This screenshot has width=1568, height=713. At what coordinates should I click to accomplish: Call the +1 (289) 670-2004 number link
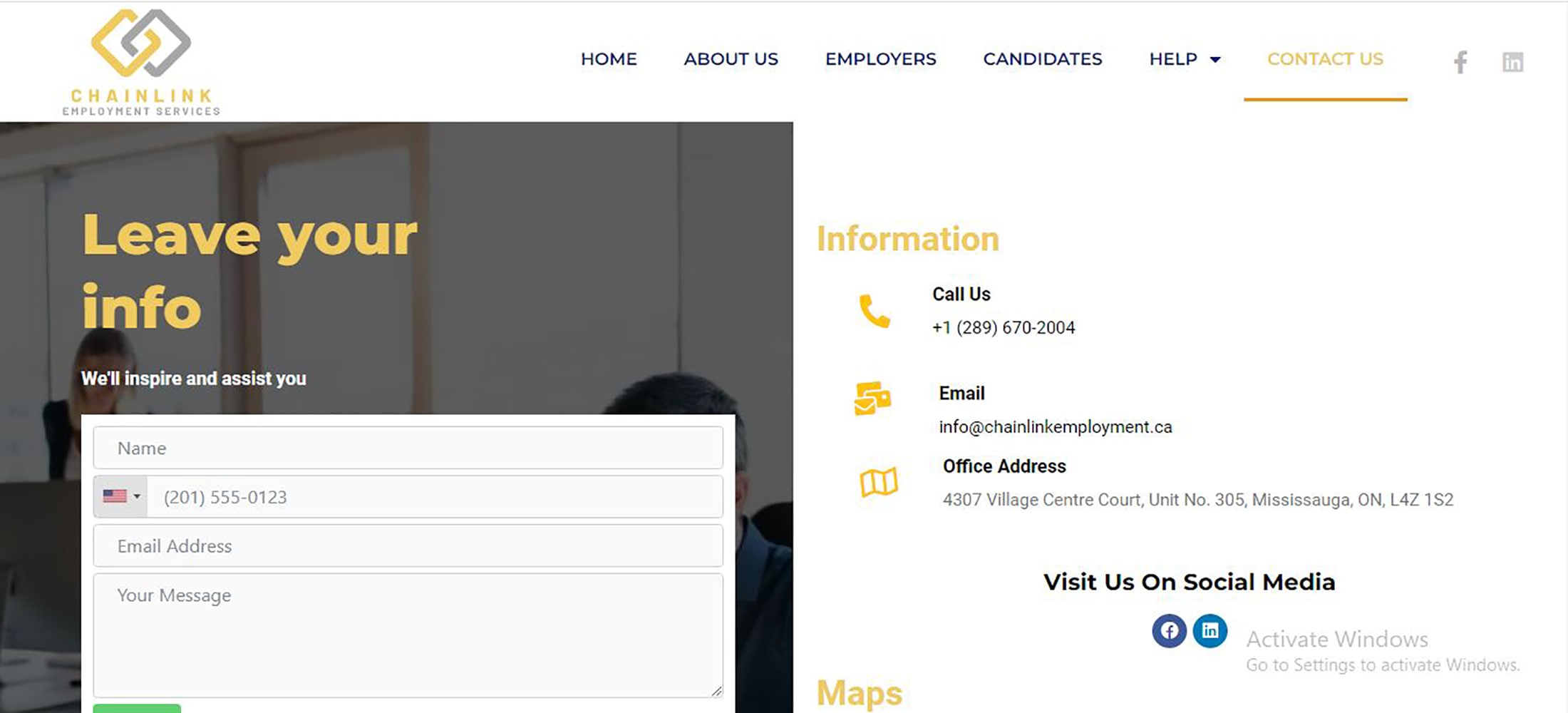[1003, 328]
